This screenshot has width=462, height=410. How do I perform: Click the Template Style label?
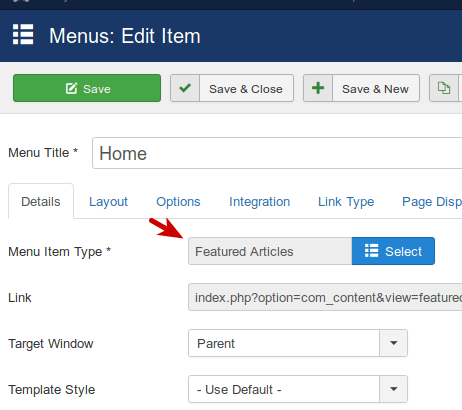coord(52,390)
